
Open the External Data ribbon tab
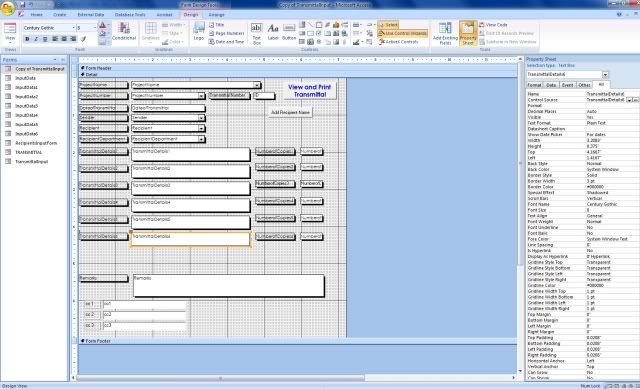coord(91,15)
